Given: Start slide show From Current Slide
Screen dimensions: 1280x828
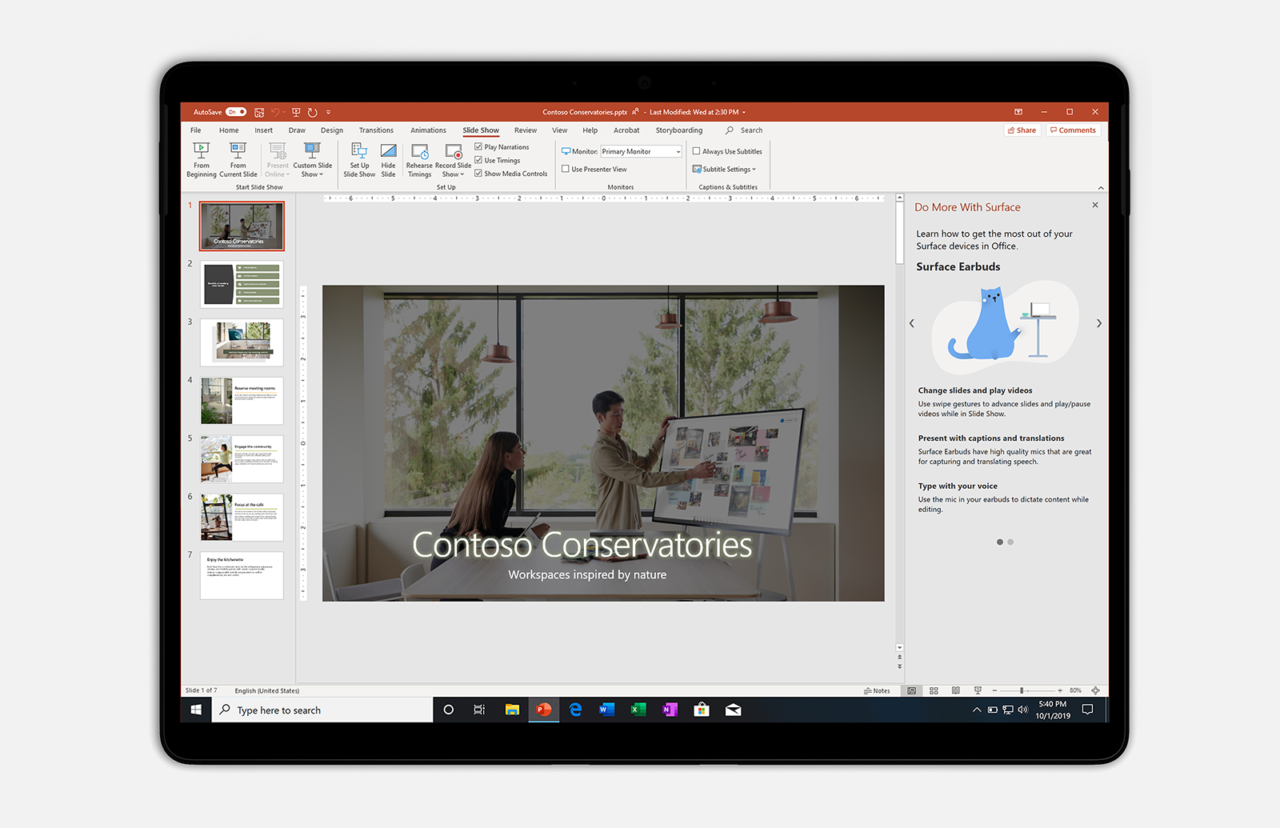Looking at the screenshot, I should pyautogui.click(x=238, y=159).
